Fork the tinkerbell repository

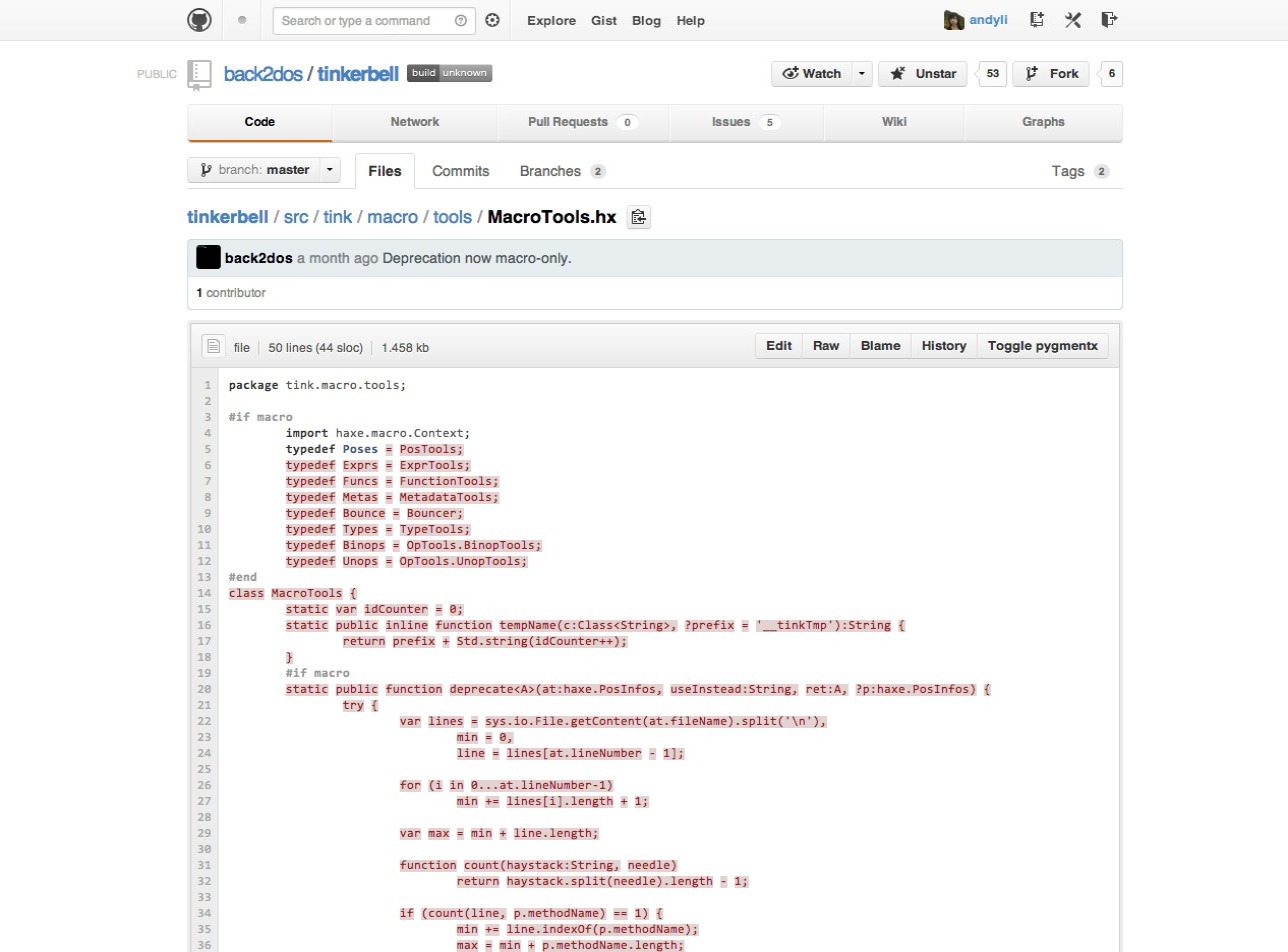tap(1052, 74)
